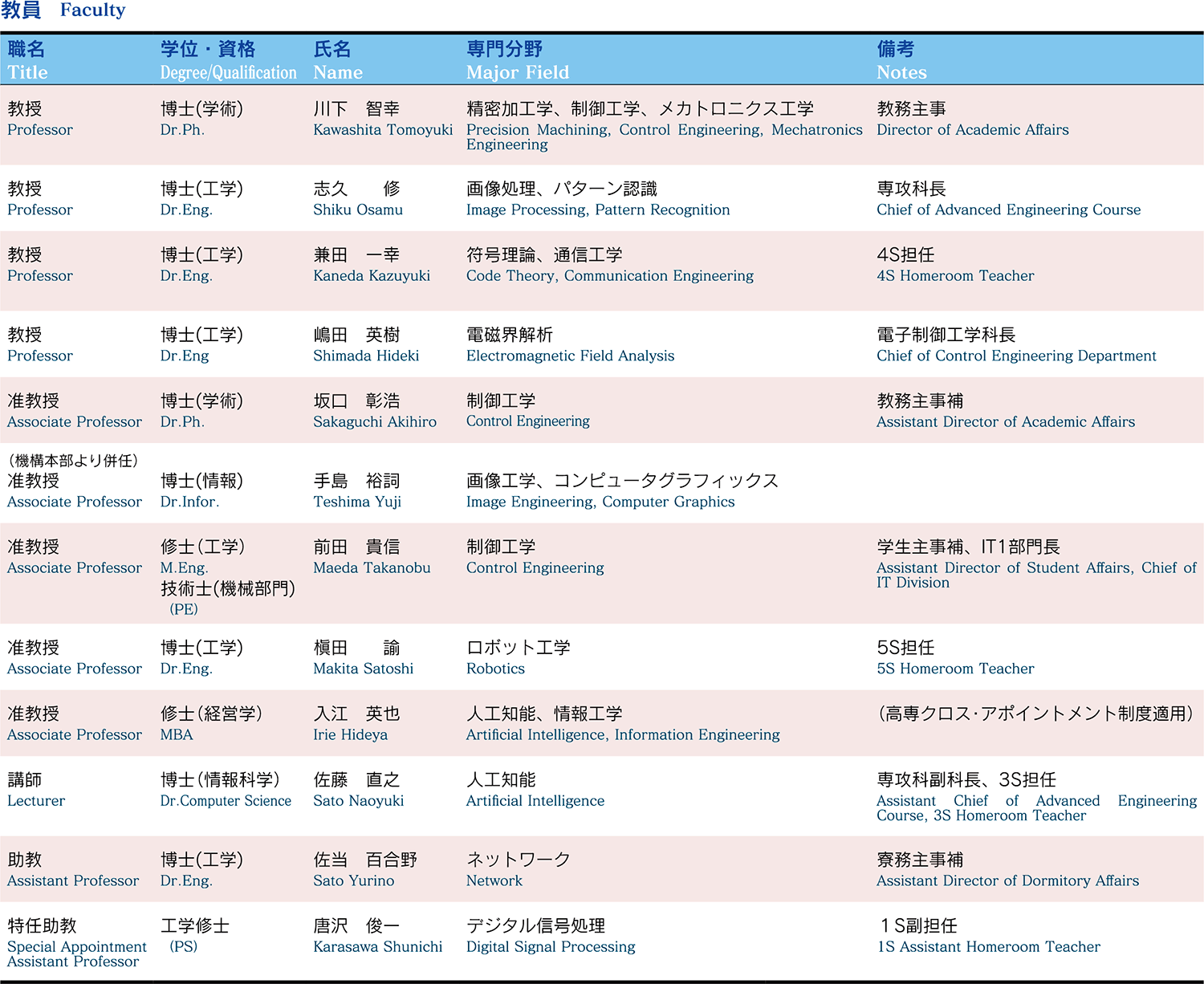The width and height of the screenshot is (1204, 984).
Task: Click the 'Lecturer' title cell
Action: [x=36, y=801]
